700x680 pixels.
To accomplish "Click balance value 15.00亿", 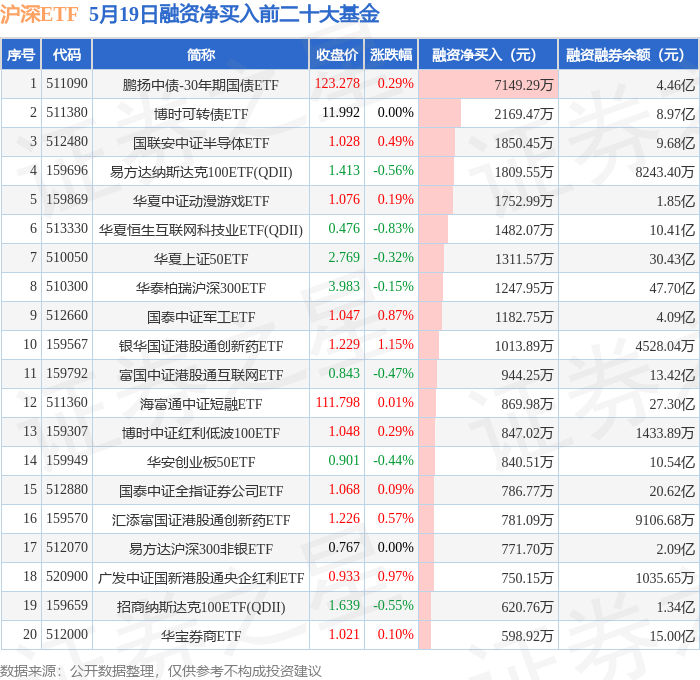I will pyautogui.click(x=672, y=636).
